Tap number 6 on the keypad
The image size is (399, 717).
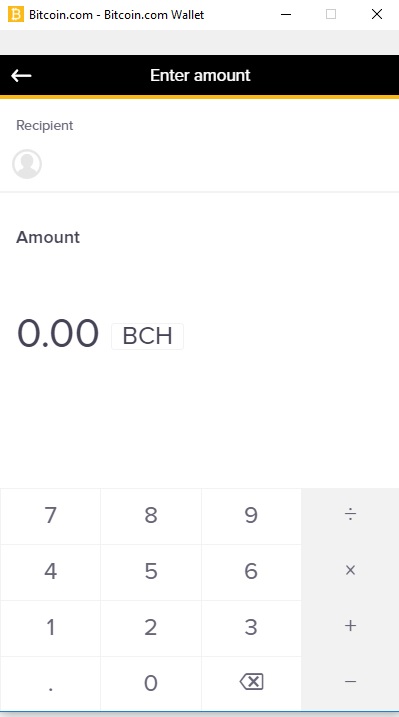tap(251, 572)
